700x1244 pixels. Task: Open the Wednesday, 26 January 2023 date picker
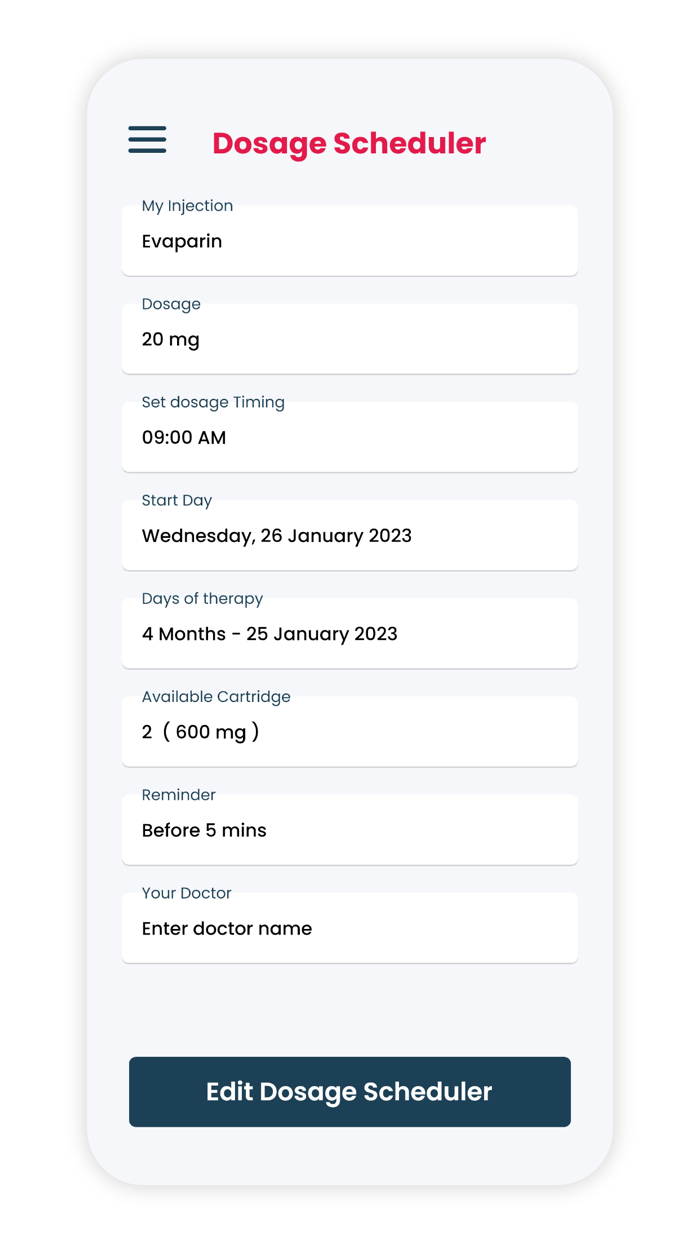[349, 536]
